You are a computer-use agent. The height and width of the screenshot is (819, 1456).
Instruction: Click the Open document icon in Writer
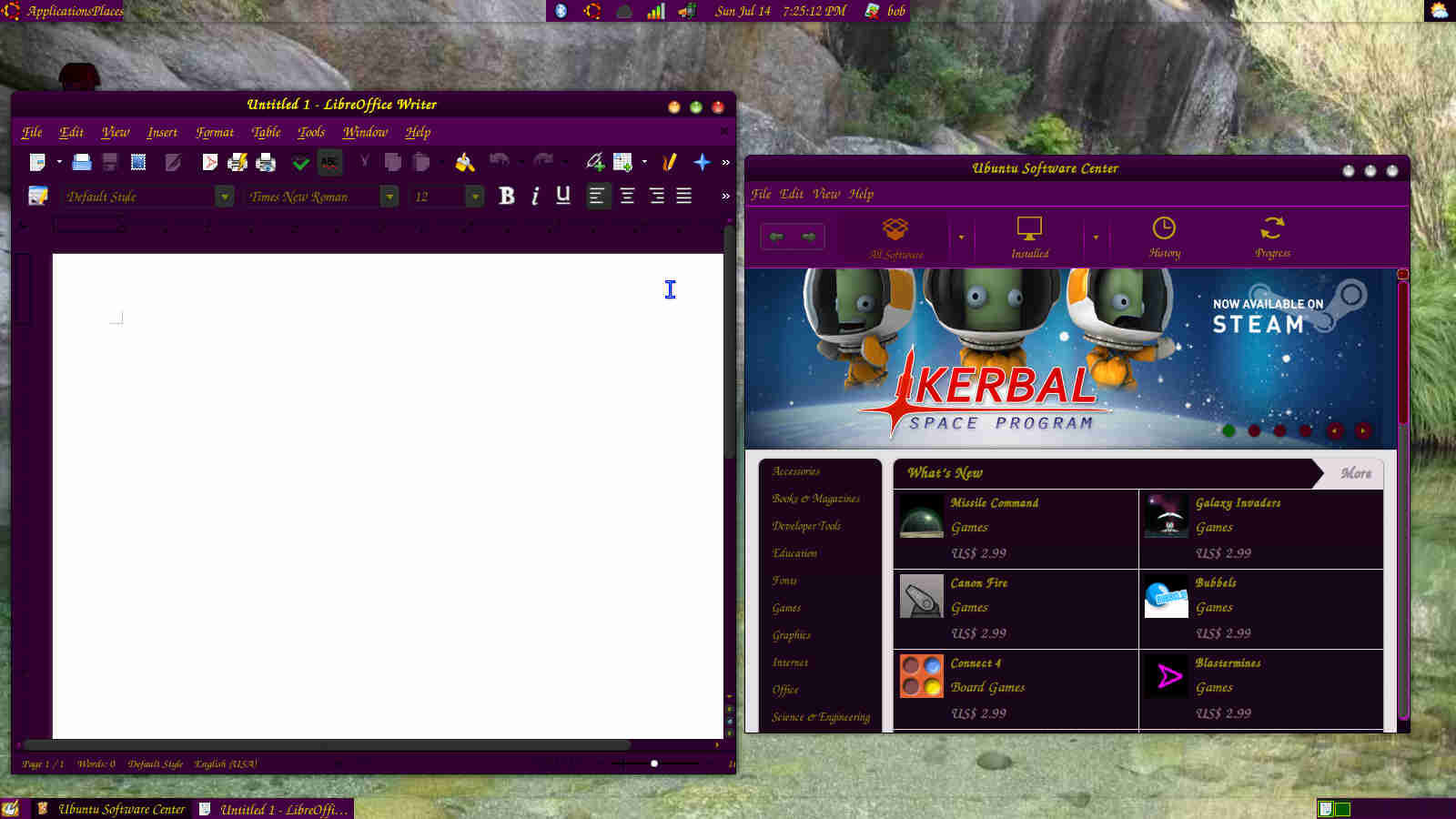82,162
